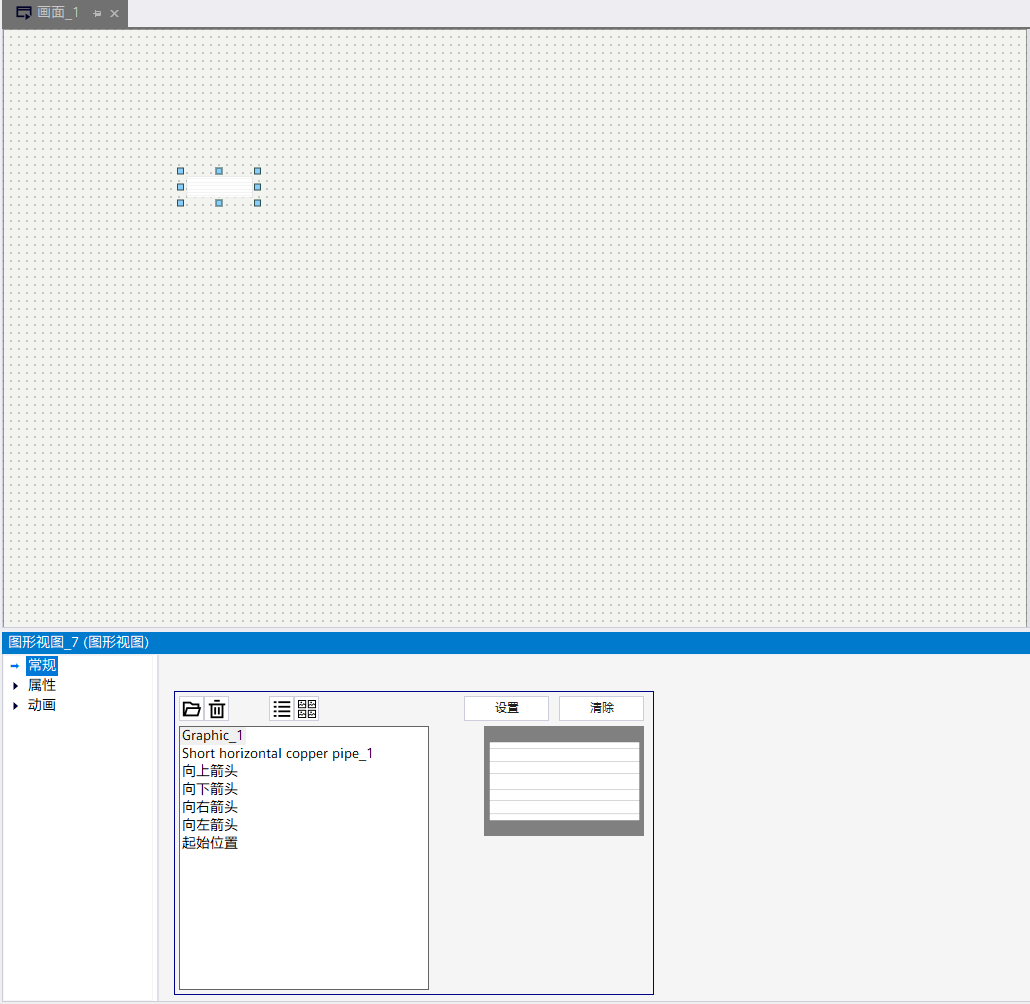Click the 清除 button
1030x1004 pixels.
coord(601,708)
